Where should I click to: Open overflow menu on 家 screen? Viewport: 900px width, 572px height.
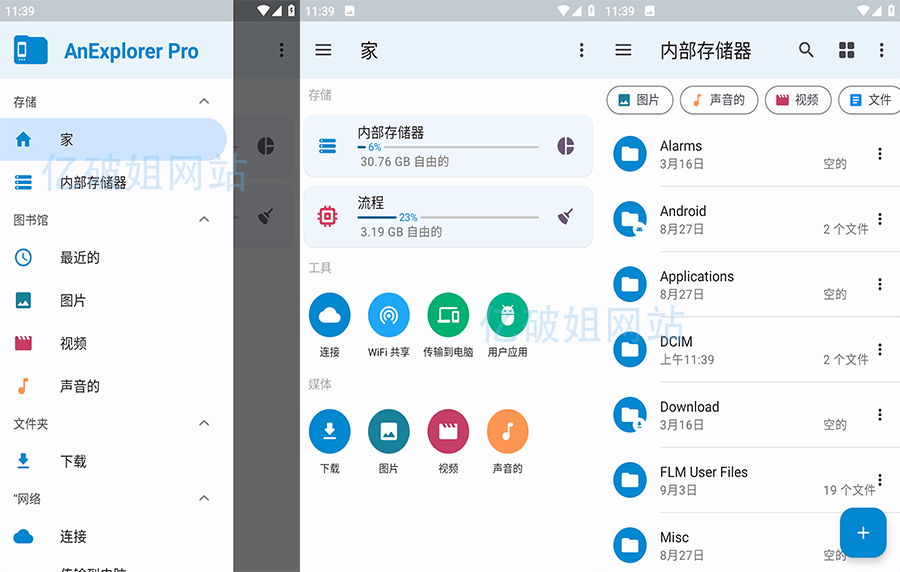click(581, 50)
